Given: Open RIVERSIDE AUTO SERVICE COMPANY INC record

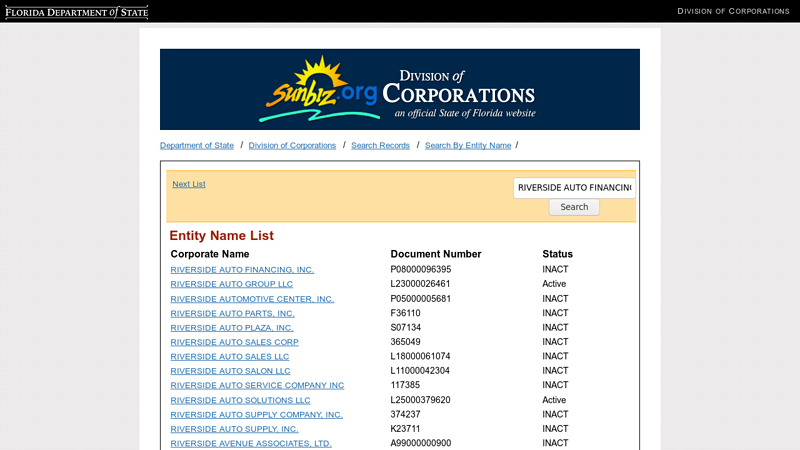Looking at the screenshot, I should (x=257, y=385).
